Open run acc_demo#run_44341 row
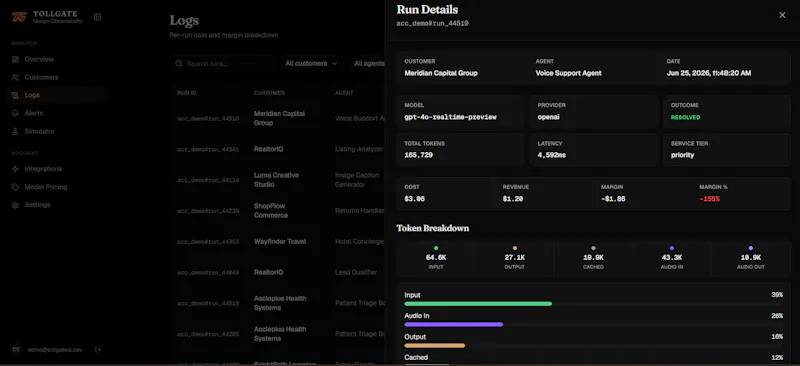Viewport: 800px width, 366px height. [x=278, y=150]
